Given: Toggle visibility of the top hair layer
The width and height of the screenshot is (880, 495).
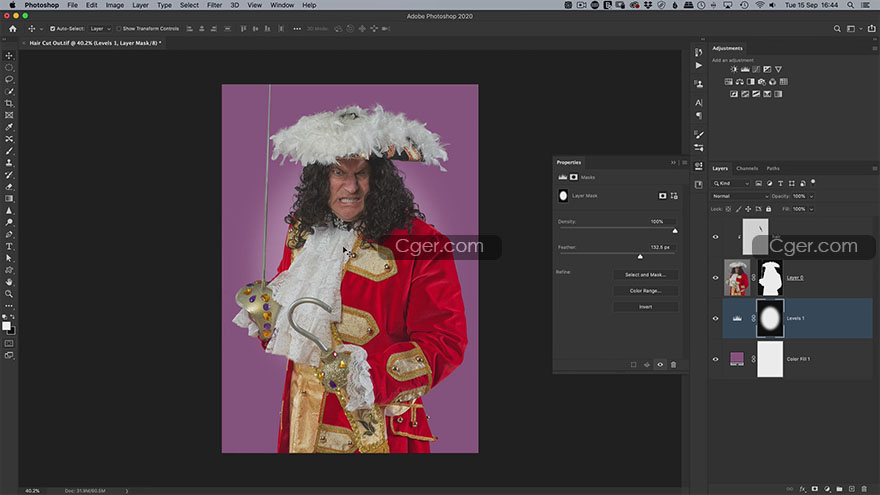Looking at the screenshot, I should tap(715, 237).
